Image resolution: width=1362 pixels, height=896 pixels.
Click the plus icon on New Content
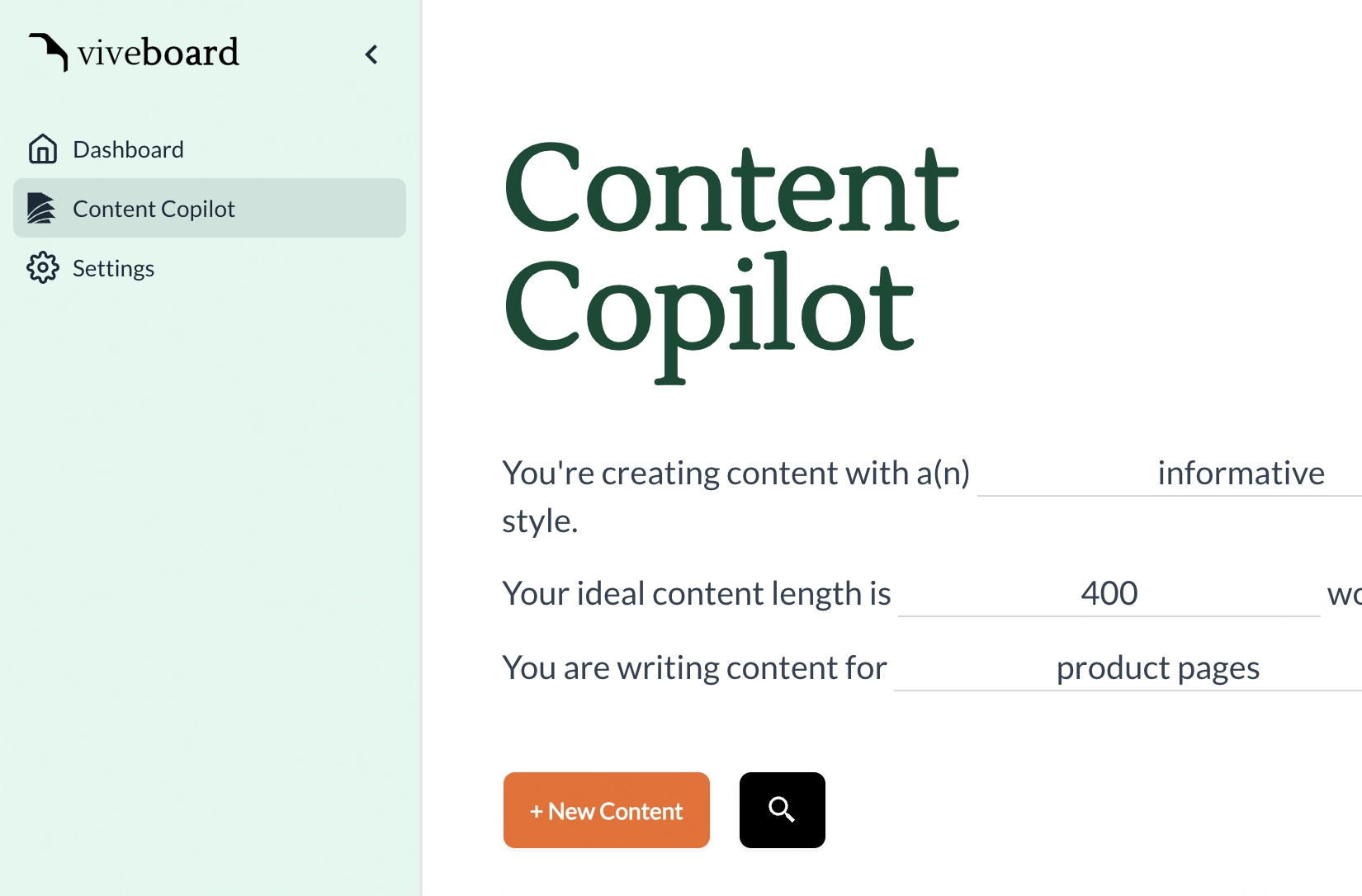coord(537,811)
